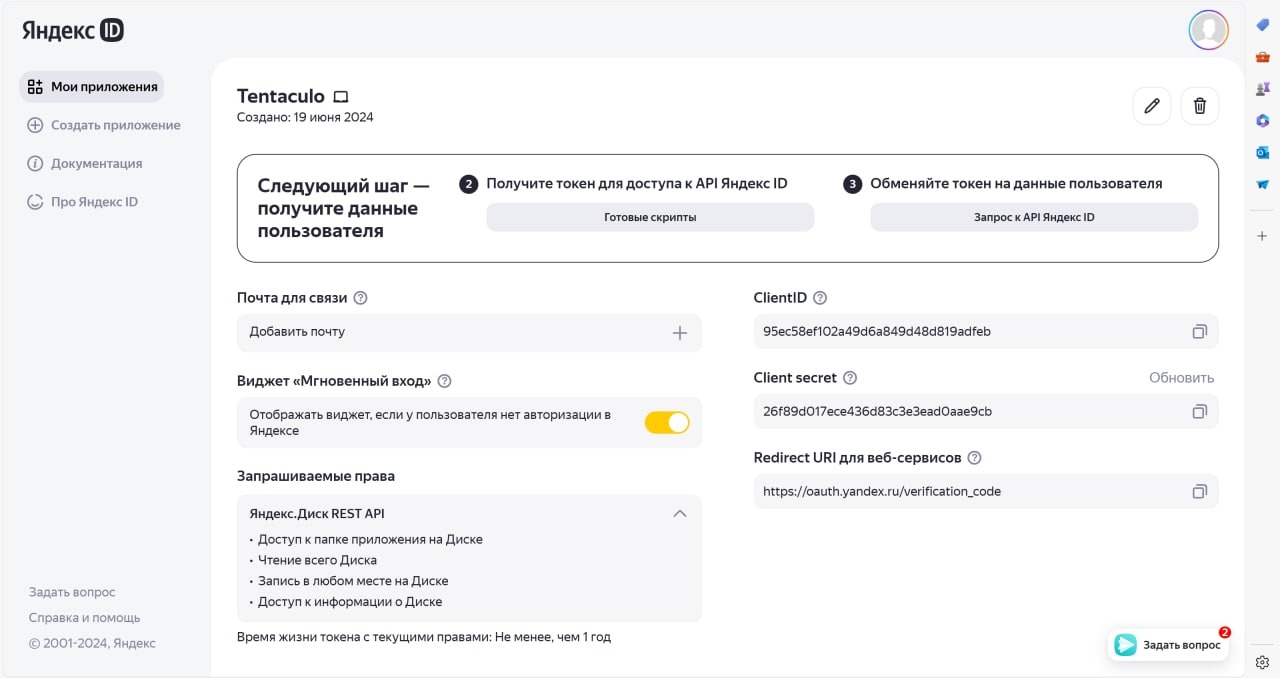Viewport: 1280px width, 678px height.
Task: Click the plus icon to add mail
Action: 680,333
